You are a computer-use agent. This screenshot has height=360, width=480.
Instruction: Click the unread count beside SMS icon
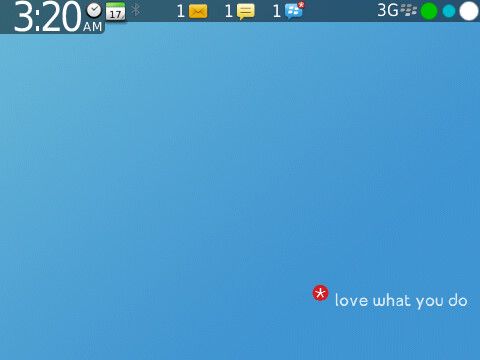click(229, 11)
